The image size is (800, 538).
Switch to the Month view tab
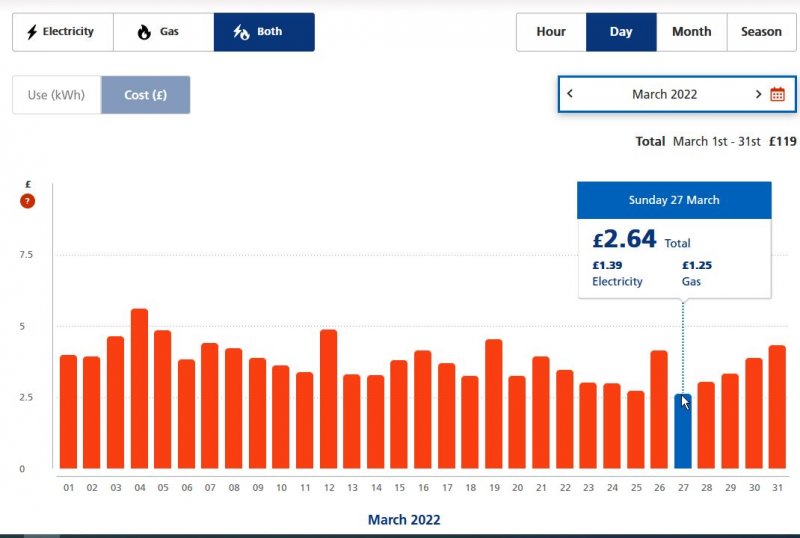[691, 32]
